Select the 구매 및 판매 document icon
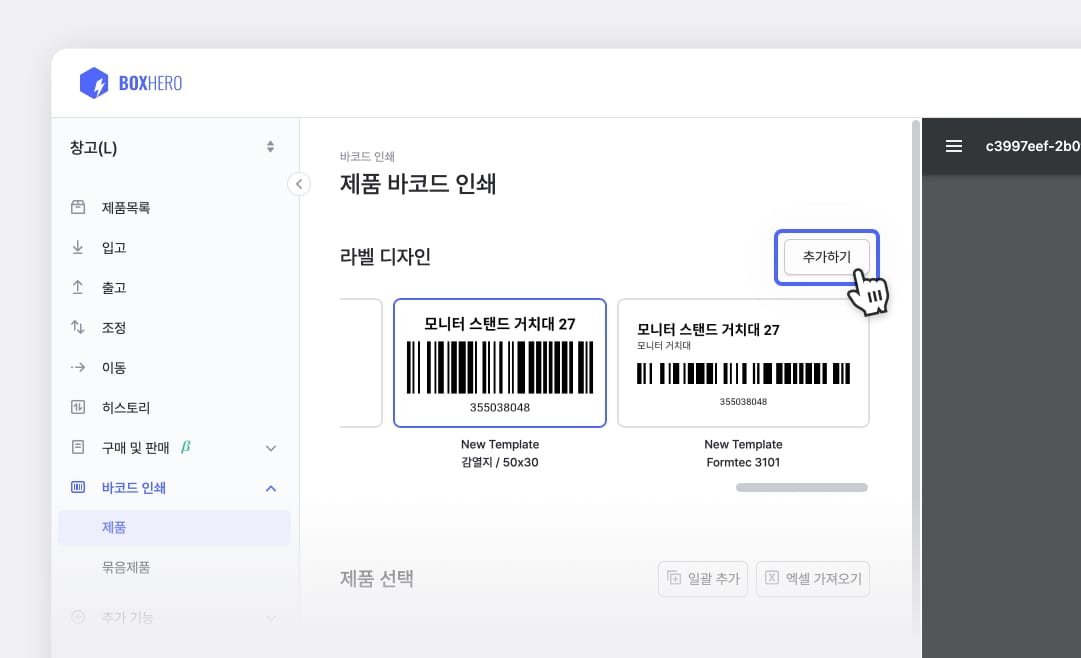Viewport: 1081px width, 658px height. [78, 447]
